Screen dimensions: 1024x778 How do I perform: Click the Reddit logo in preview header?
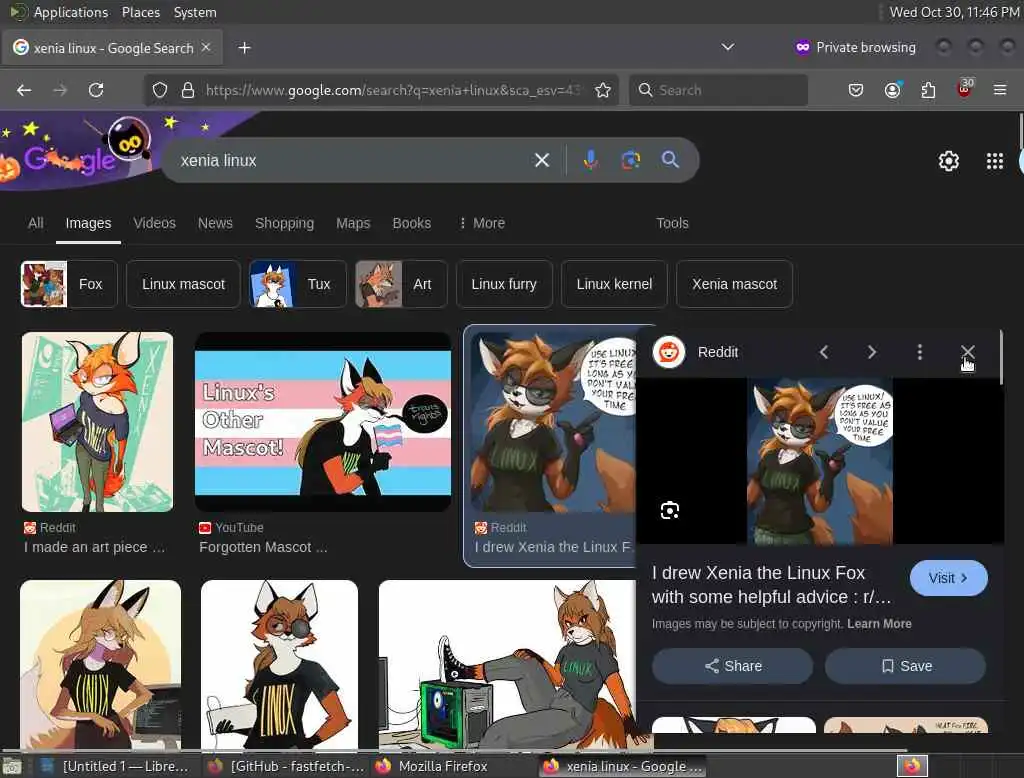pos(669,352)
